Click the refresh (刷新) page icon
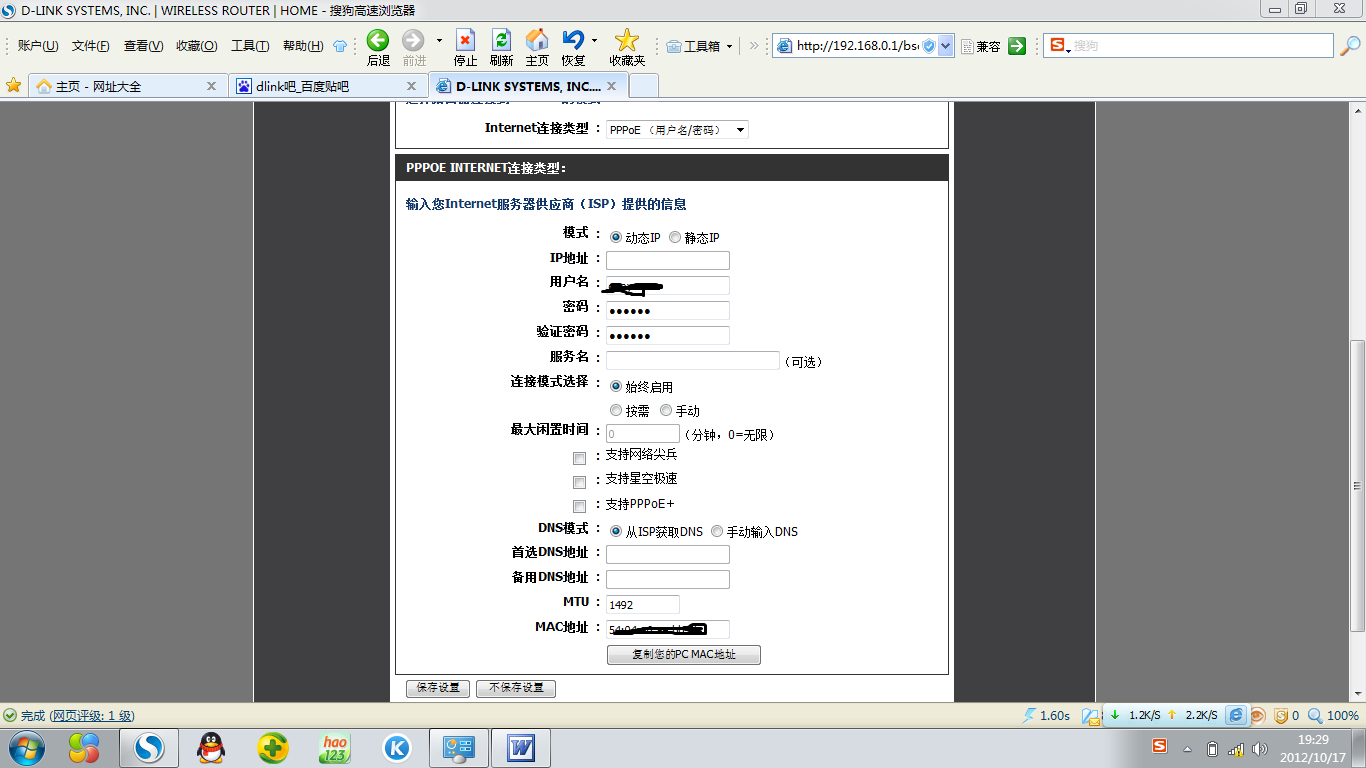The width and height of the screenshot is (1366, 768). point(501,40)
